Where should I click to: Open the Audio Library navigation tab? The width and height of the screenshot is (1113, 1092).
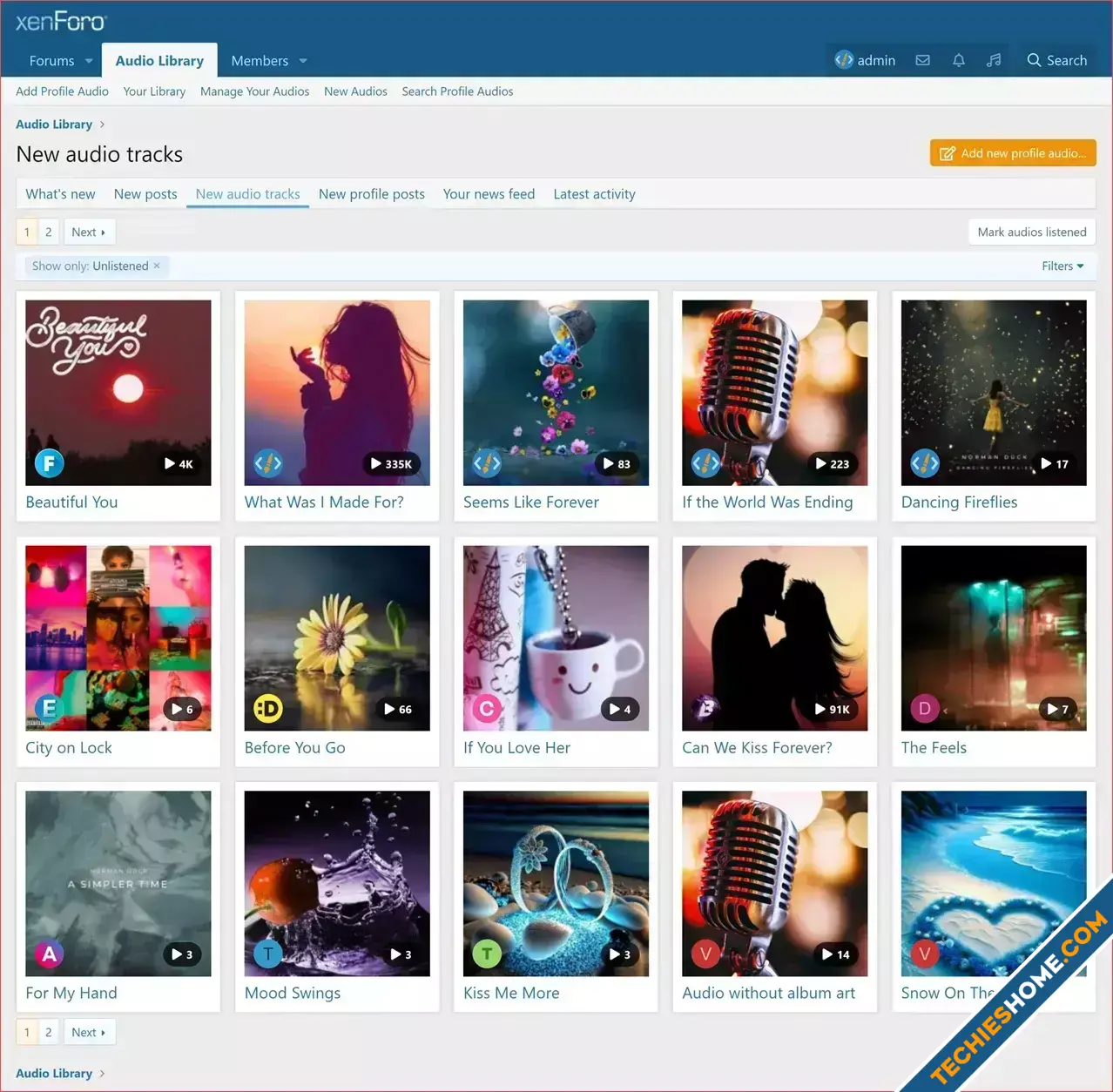(159, 61)
